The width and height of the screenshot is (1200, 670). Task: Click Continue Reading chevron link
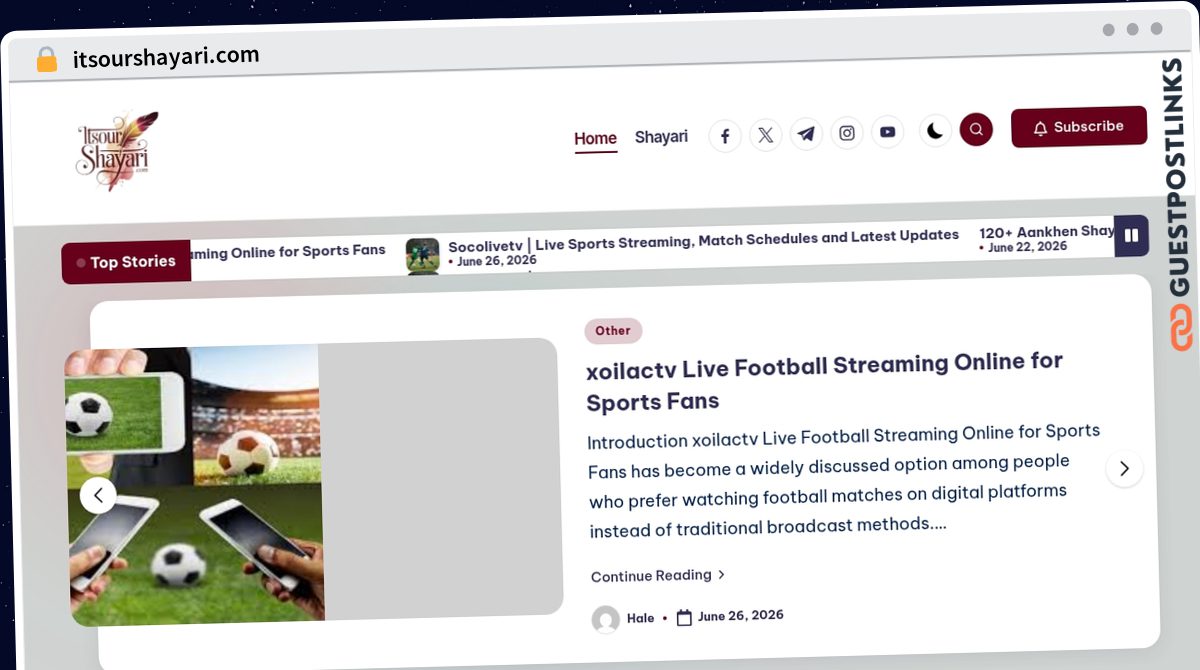[x=658, y=576]
